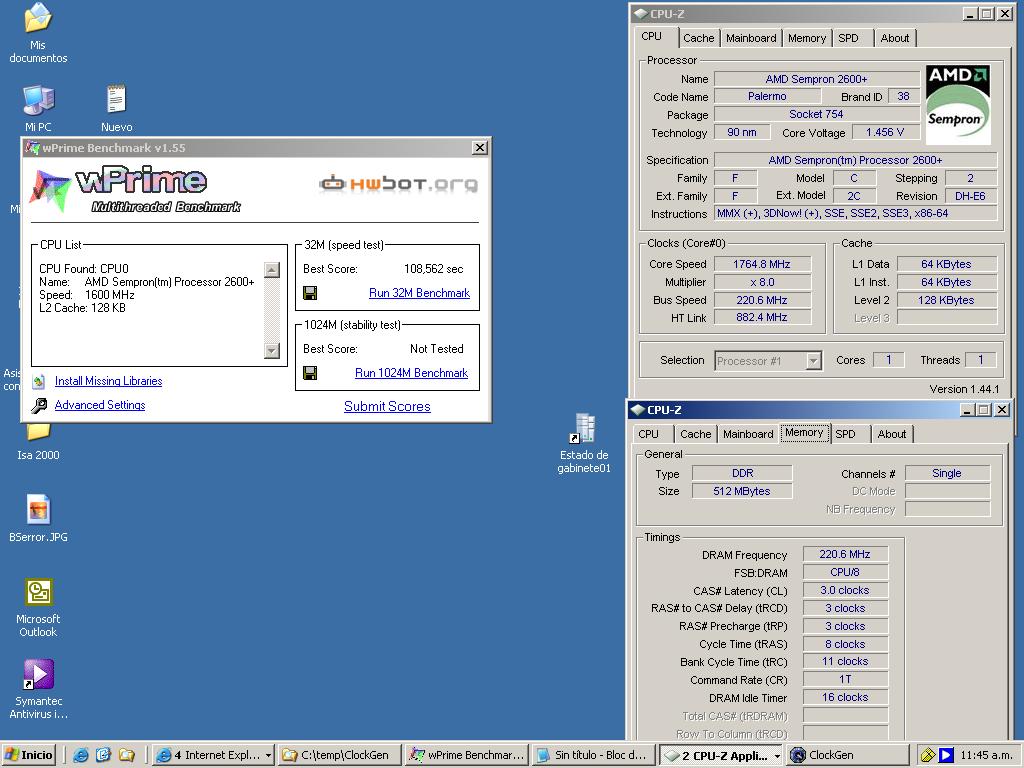Click the floppy save icon for 32M score
This screenshot has width=1024, height=768.
pos(310,293)
